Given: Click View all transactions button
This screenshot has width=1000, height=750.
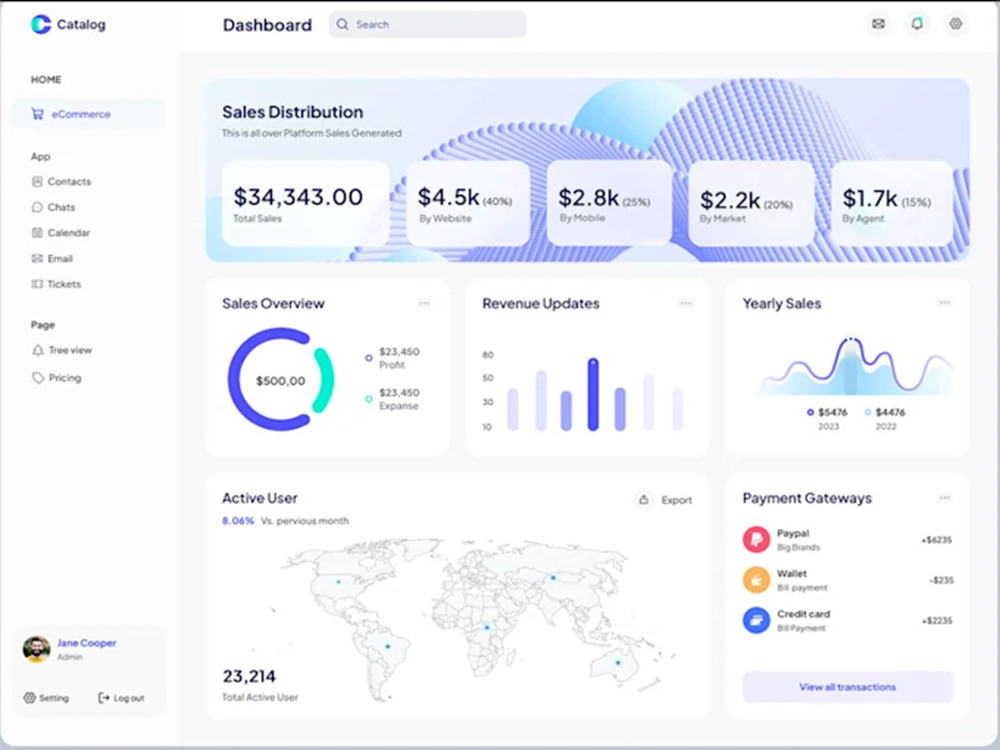Looking at the screenshot, I should (x=848, y=687).
